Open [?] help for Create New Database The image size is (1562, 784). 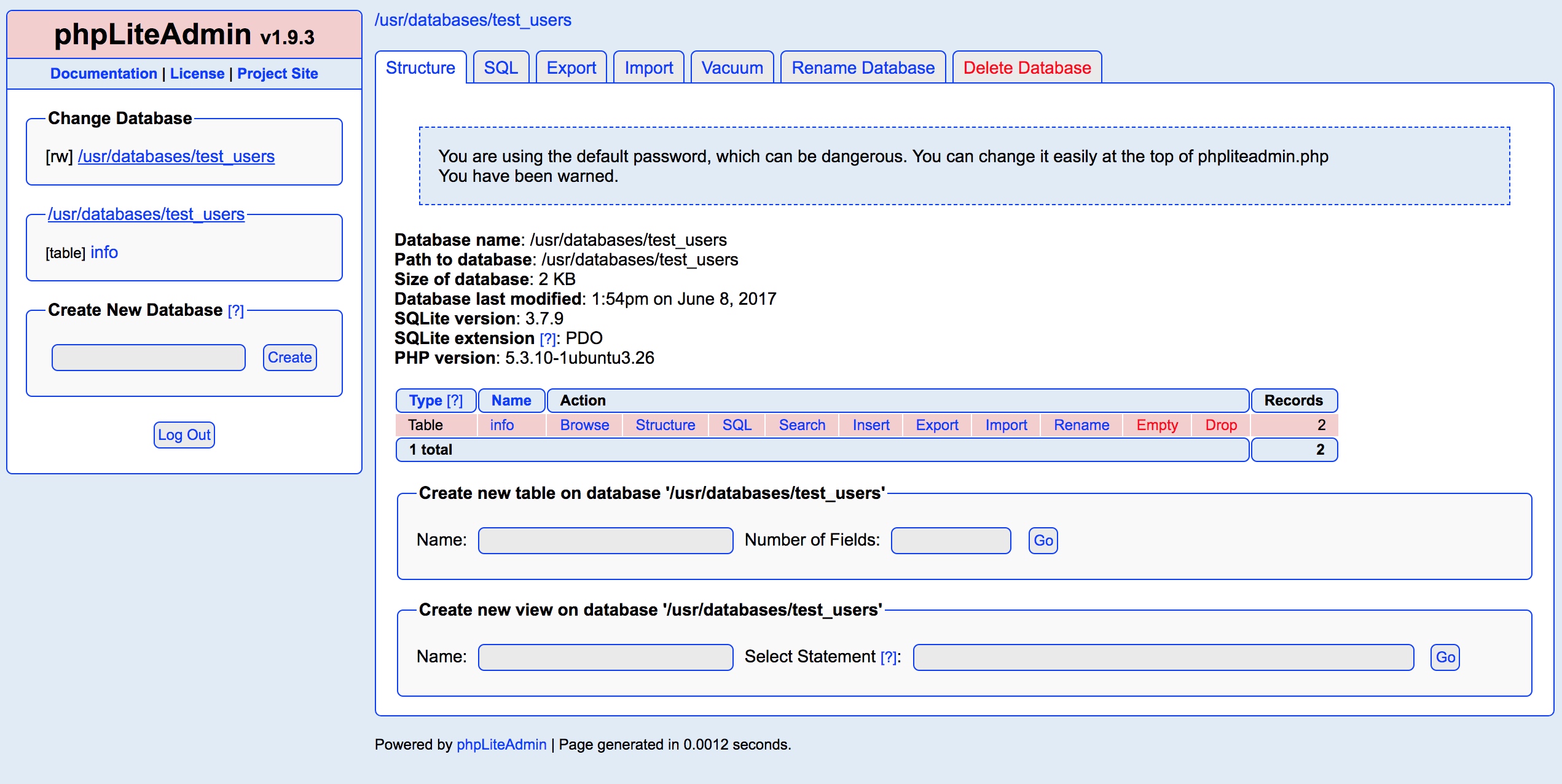(235, 311)
